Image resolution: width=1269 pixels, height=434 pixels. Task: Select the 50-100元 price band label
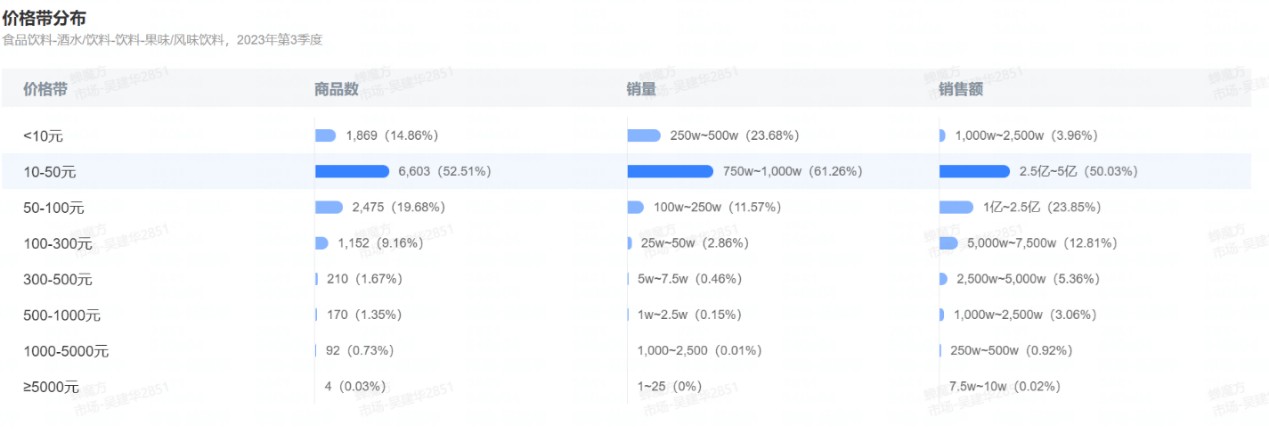(54, 208)
